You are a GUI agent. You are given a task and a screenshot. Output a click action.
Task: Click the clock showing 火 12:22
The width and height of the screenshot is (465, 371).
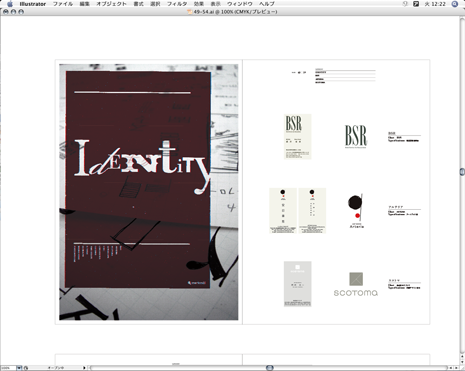click(x=435, y=4)
